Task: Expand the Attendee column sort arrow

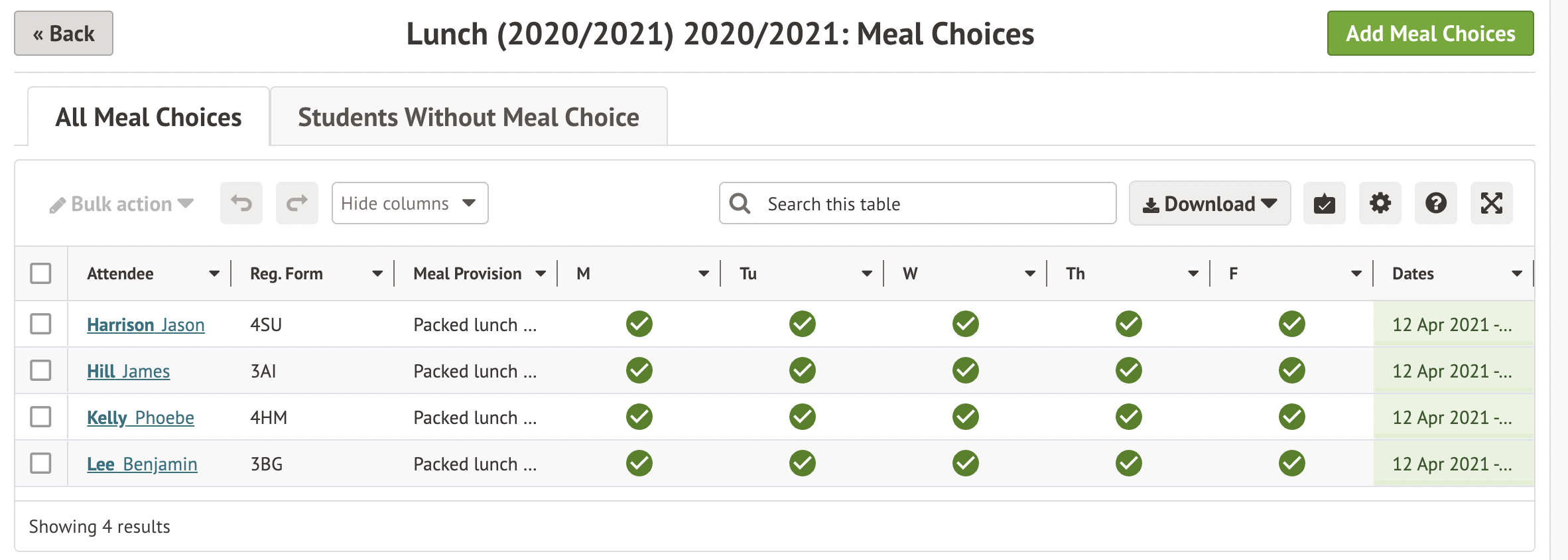Action: click(214, 273)
